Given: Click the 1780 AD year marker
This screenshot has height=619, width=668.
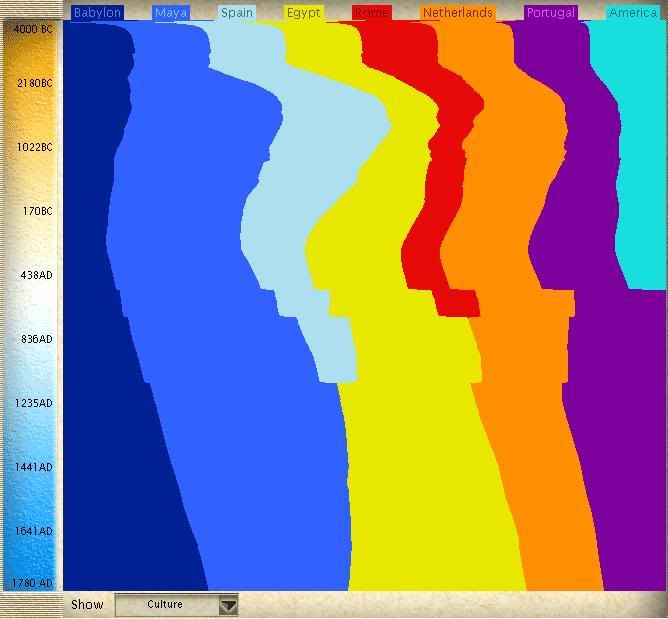Looking at the screenshot, I should point(32,583).
